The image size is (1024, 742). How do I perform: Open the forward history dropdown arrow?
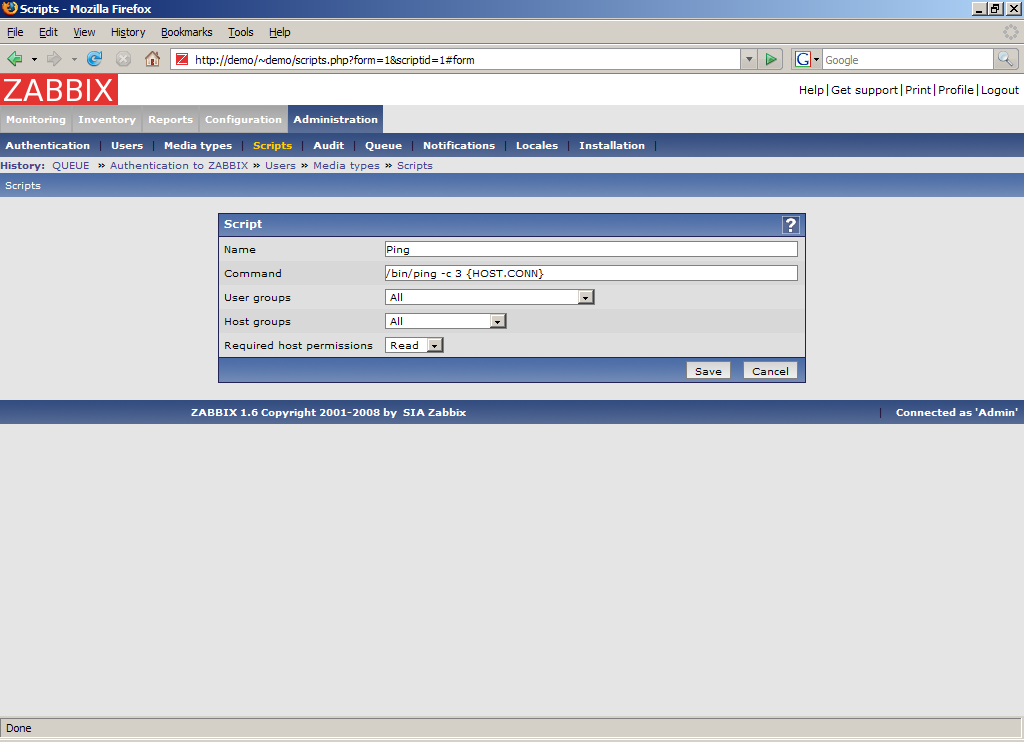[x=74, y=59]
